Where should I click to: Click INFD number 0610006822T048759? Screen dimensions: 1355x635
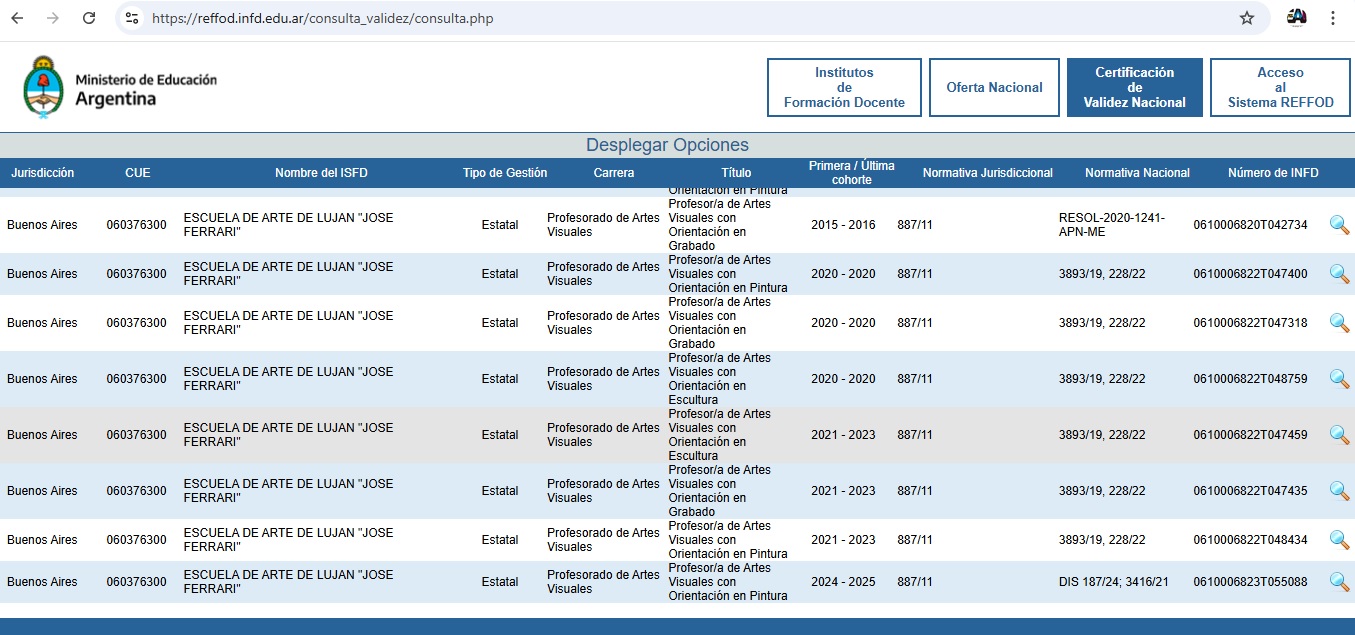pos(1250,379)
